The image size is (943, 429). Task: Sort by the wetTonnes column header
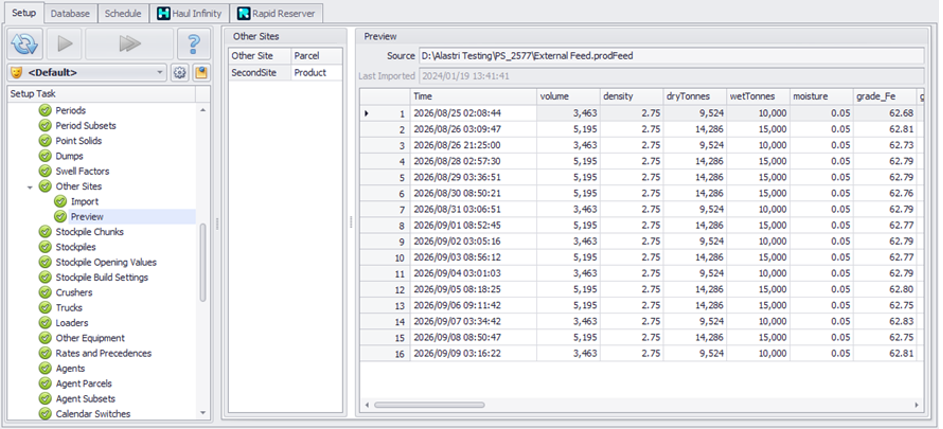click(x=758, y=96)
